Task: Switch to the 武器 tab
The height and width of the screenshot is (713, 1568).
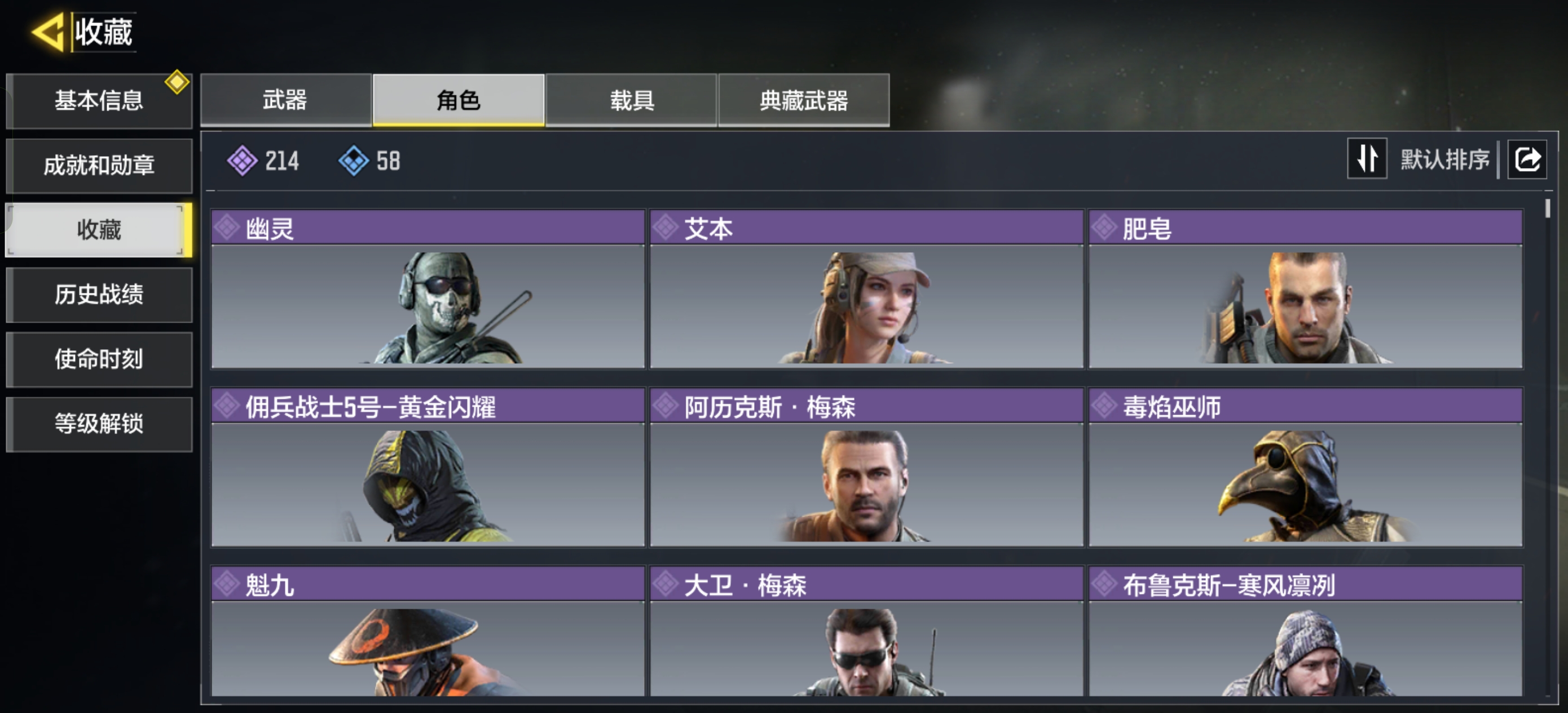Action: pos(286,100)
